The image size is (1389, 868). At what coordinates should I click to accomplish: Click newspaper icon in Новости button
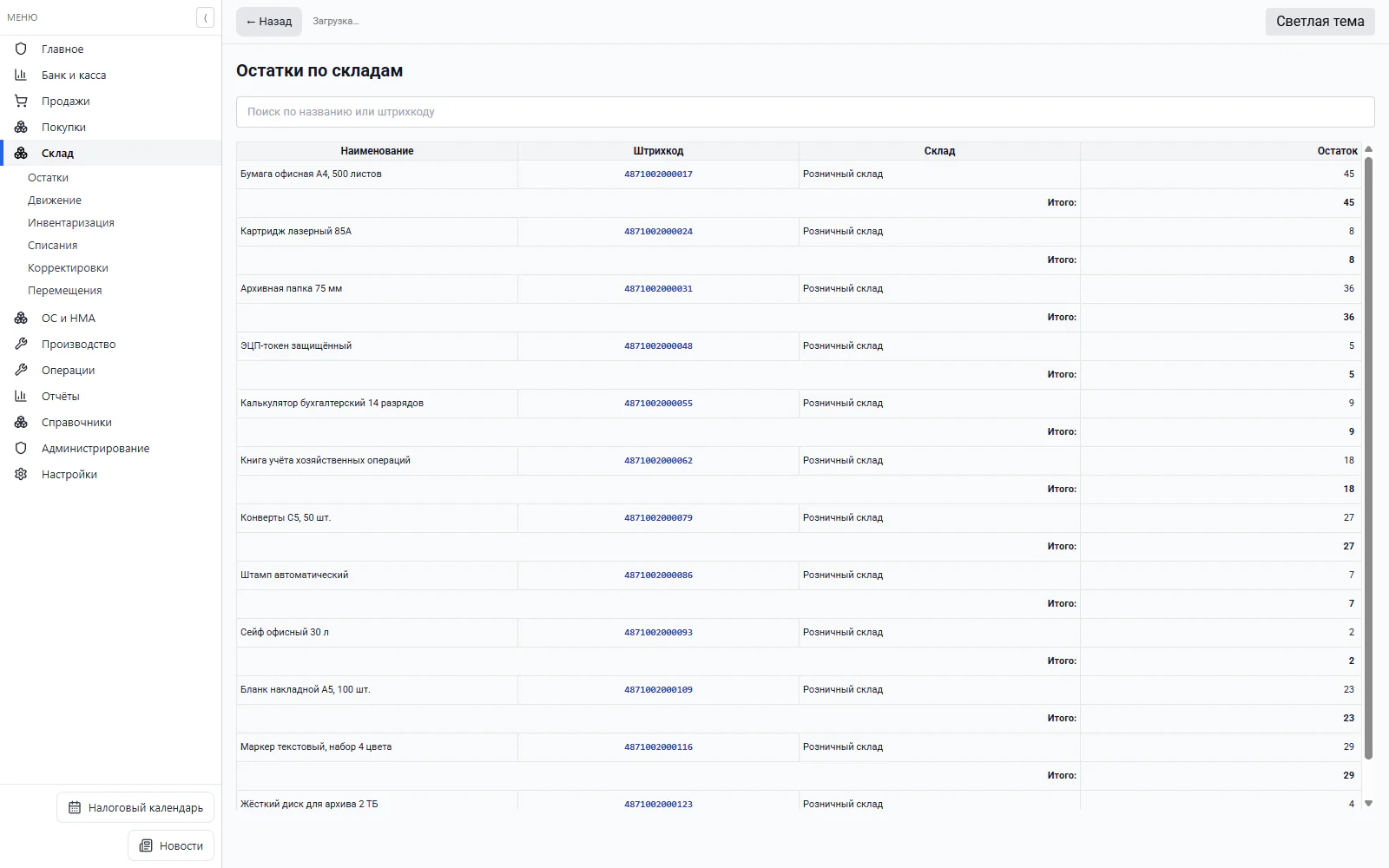[x=146, y=845]
